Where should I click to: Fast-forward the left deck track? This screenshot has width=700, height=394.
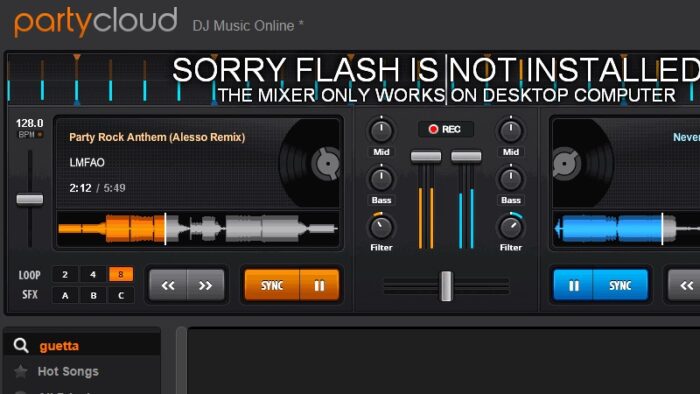click(205, 286)
